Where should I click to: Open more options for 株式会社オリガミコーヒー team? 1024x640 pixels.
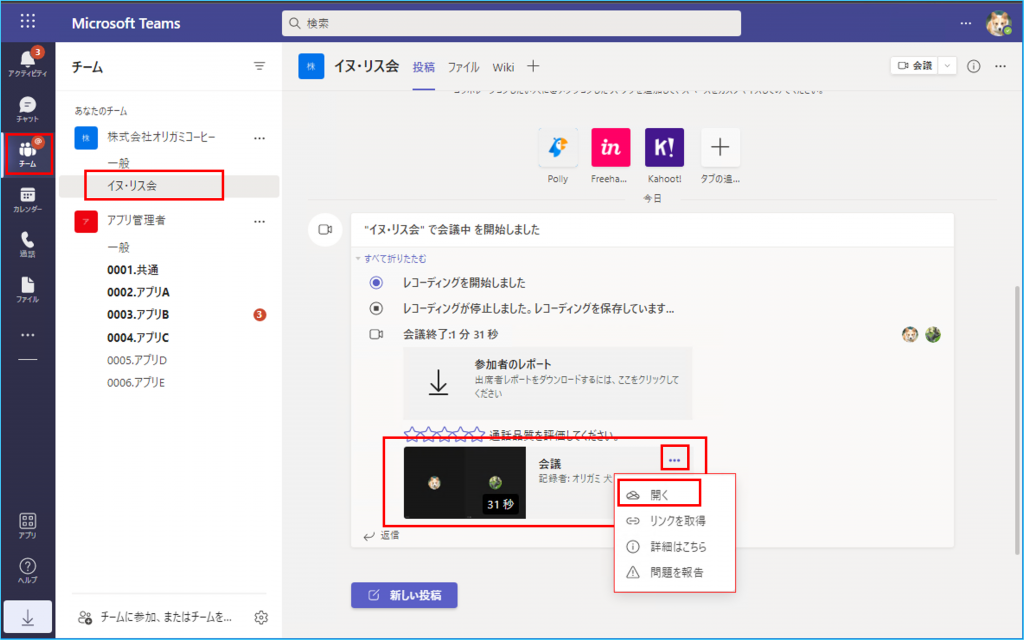260,137
